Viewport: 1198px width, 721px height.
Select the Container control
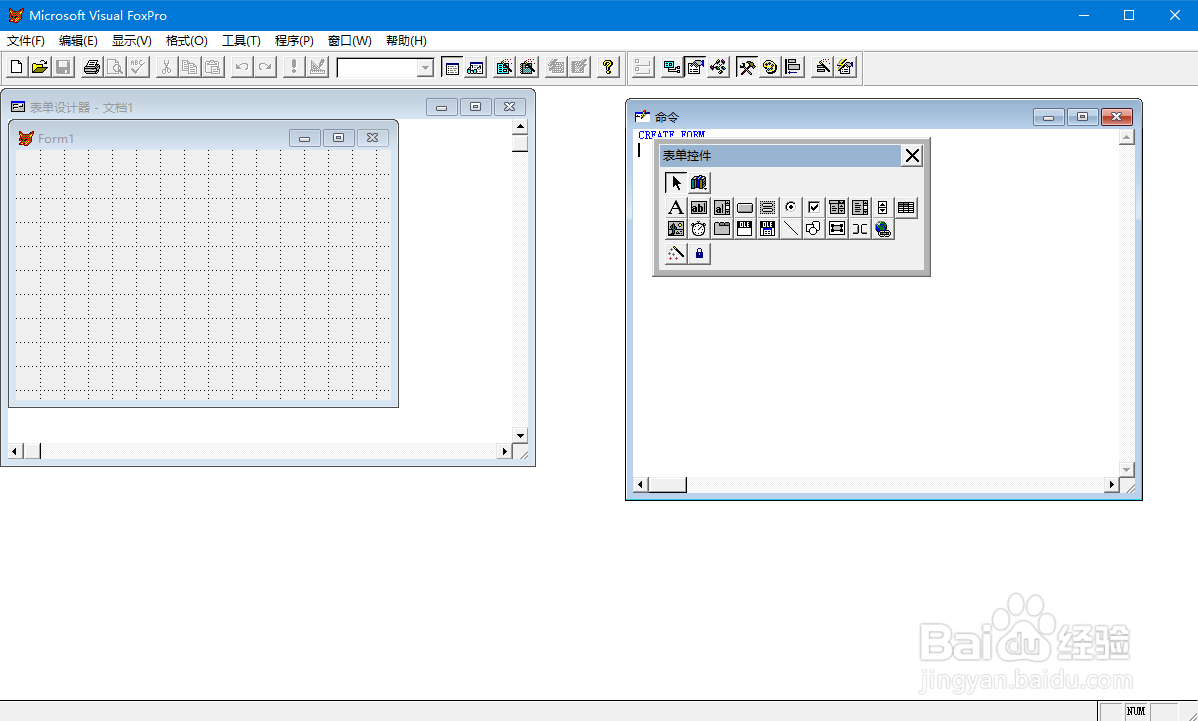[837, 228]
